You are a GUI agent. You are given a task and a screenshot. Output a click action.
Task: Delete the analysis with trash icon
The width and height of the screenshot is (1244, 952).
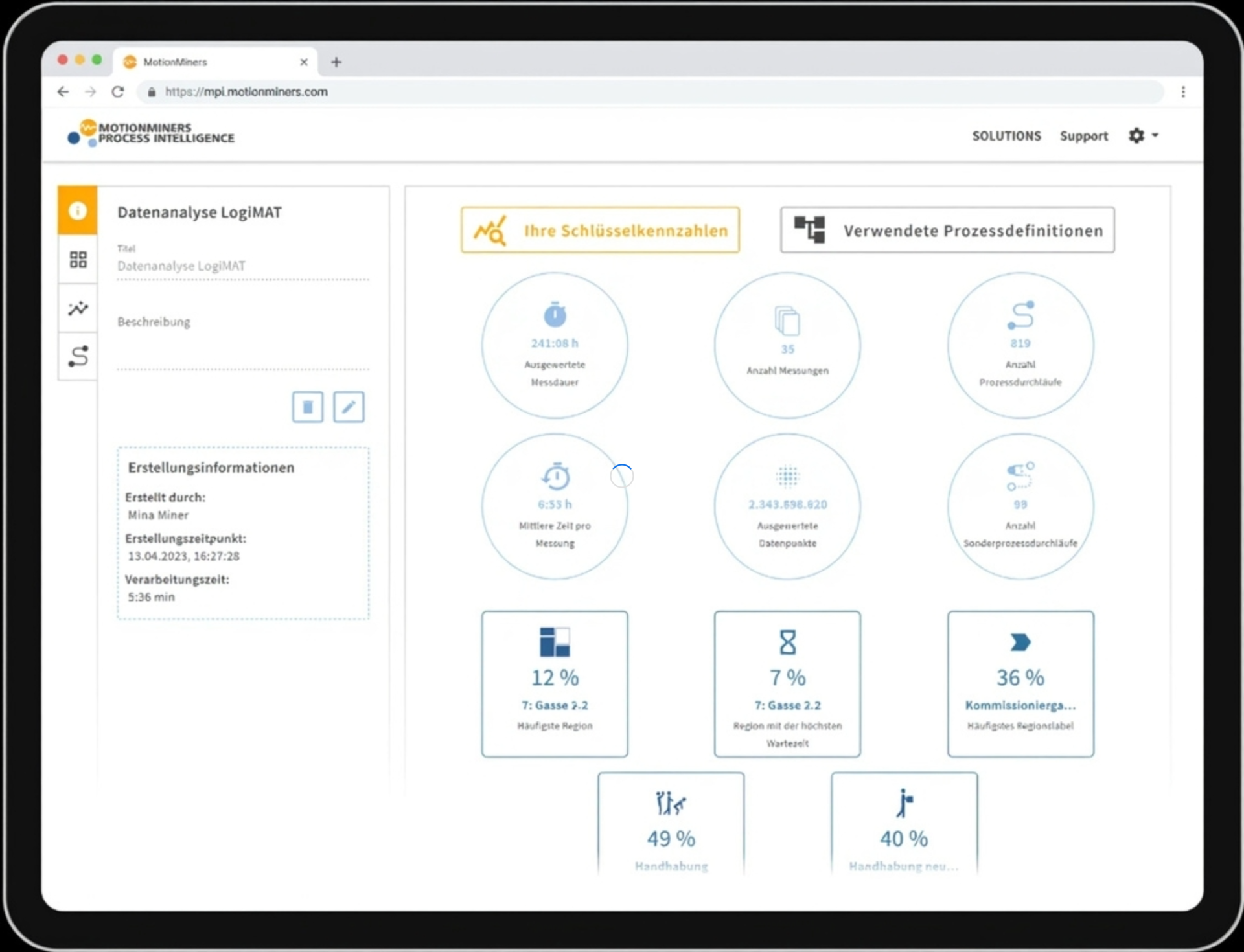pyautogui.click(x=308, y=407)
